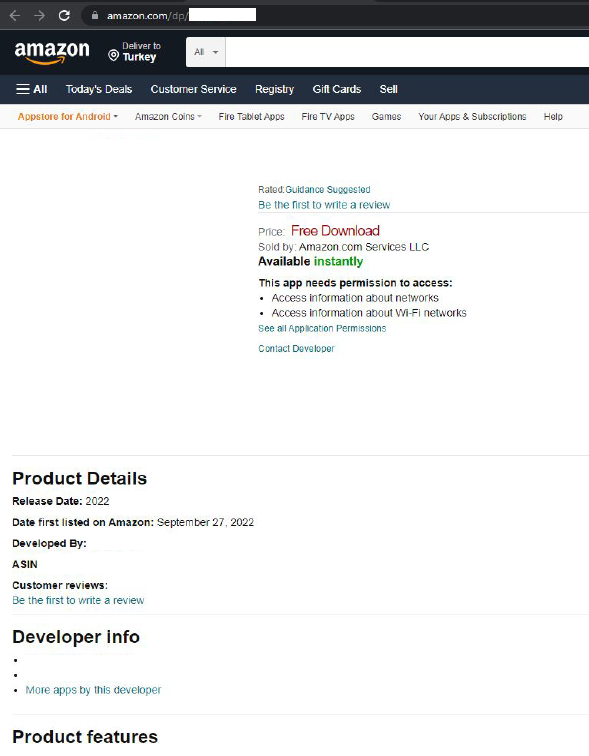The image size is (589, 756).
Task: Click review link under Customer reviews
Action: pyautogui.click(x=78, y=600)
